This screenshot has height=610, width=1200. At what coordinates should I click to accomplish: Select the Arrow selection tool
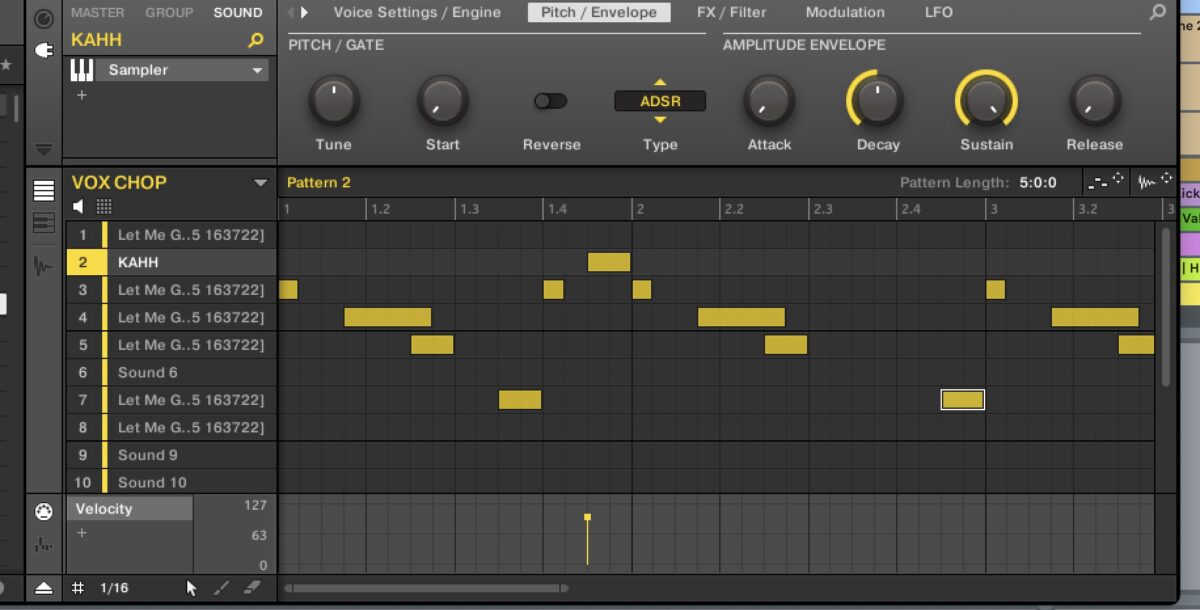pyautogui.click(x=190, y=588)
